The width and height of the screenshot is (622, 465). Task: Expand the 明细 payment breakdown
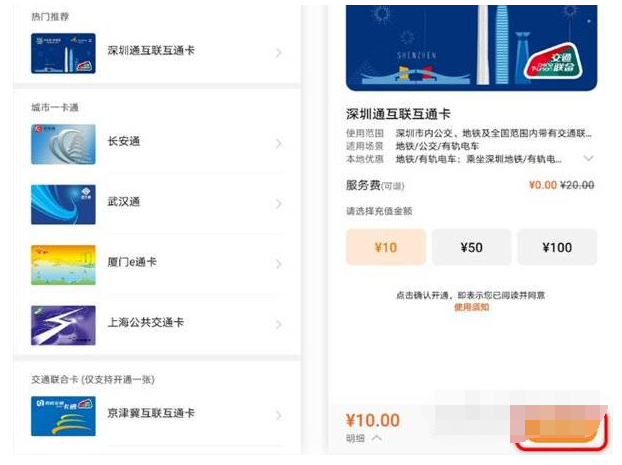[364, 438]
